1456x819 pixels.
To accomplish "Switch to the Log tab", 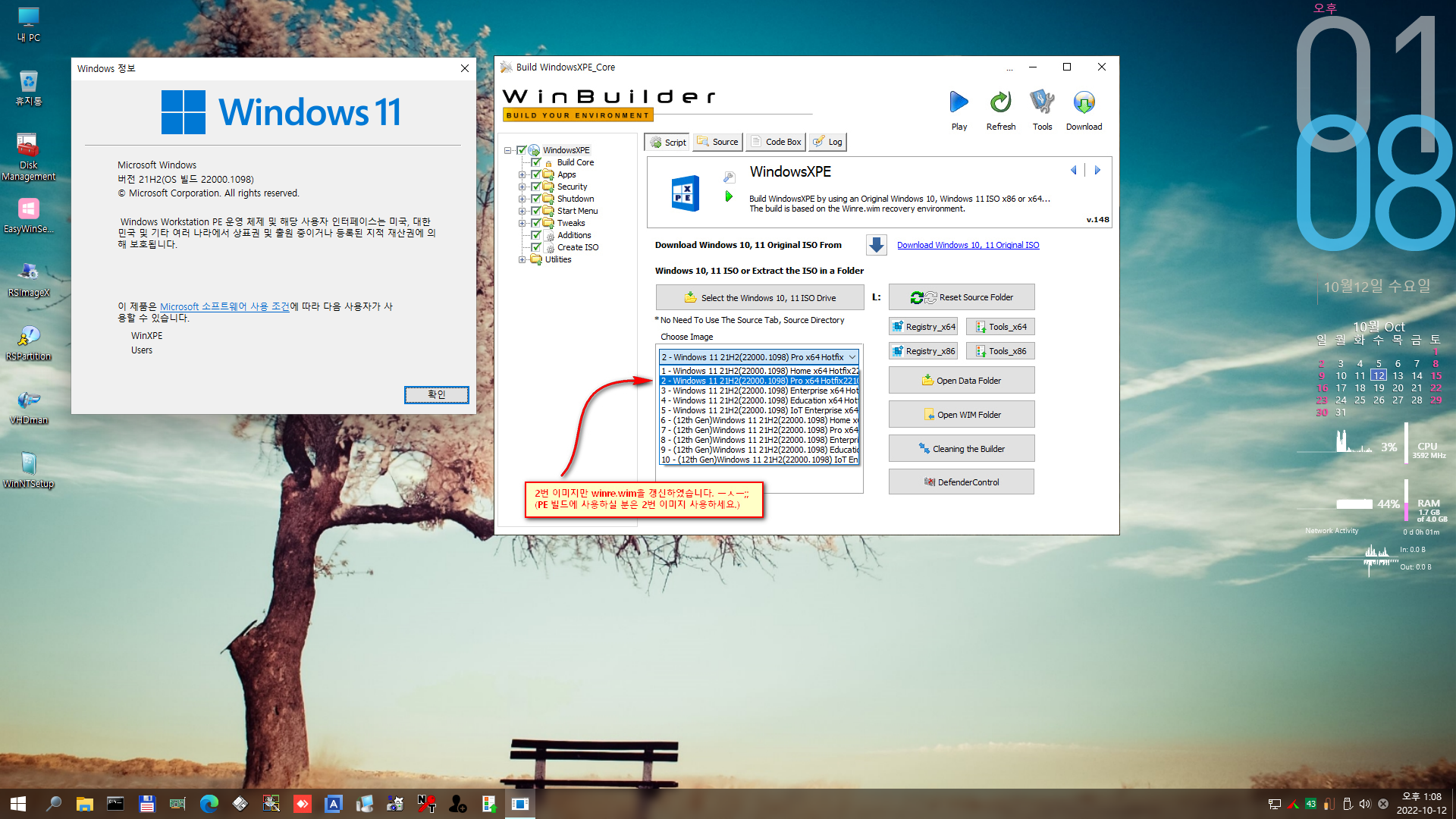I will (827, 142).
